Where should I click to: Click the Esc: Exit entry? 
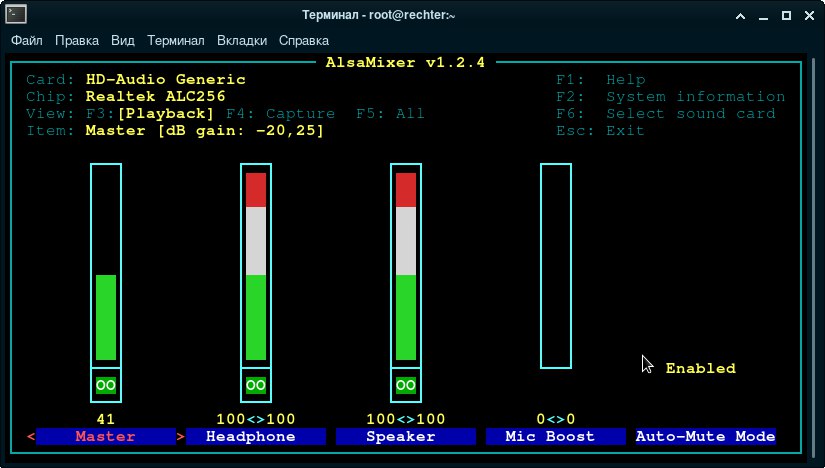pyautogui.click(x=600, y=130)
